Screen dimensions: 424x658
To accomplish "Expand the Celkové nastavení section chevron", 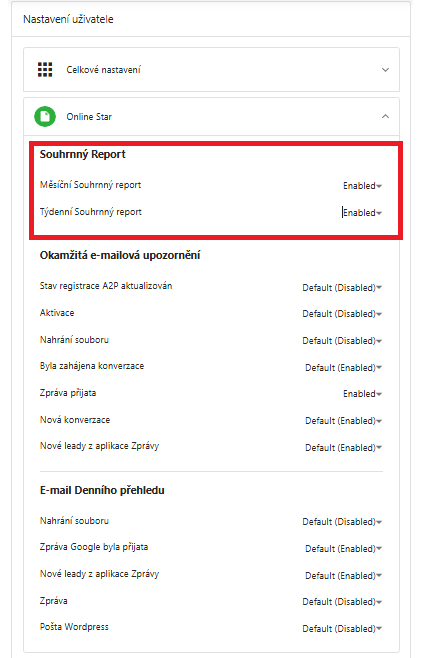I will pyautogui.click(x=385, y=70).
